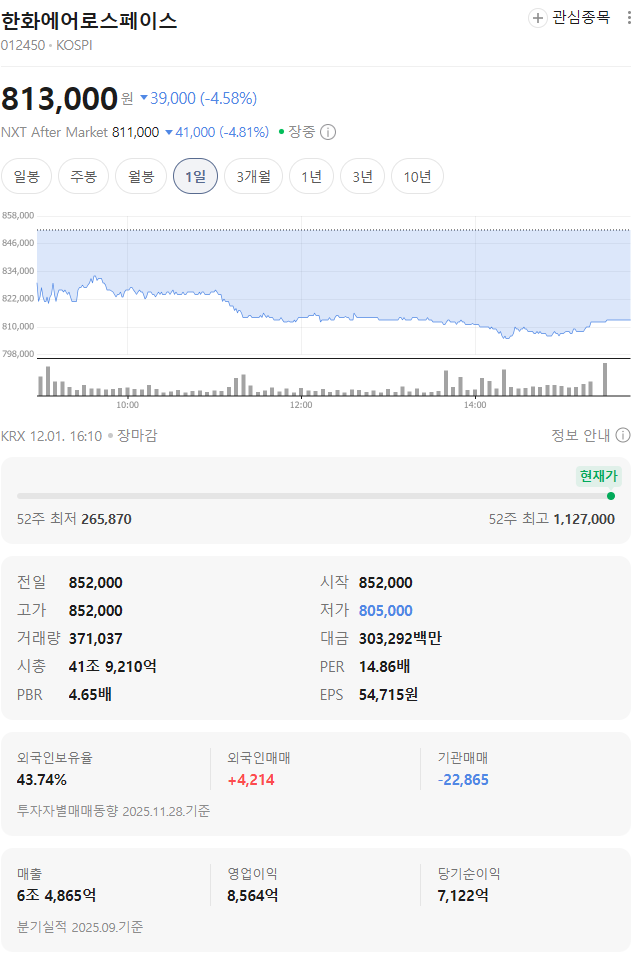
Task: Click the 영업이익 value 8,564억
Action: pyautogui.click(x=253, y=896)
